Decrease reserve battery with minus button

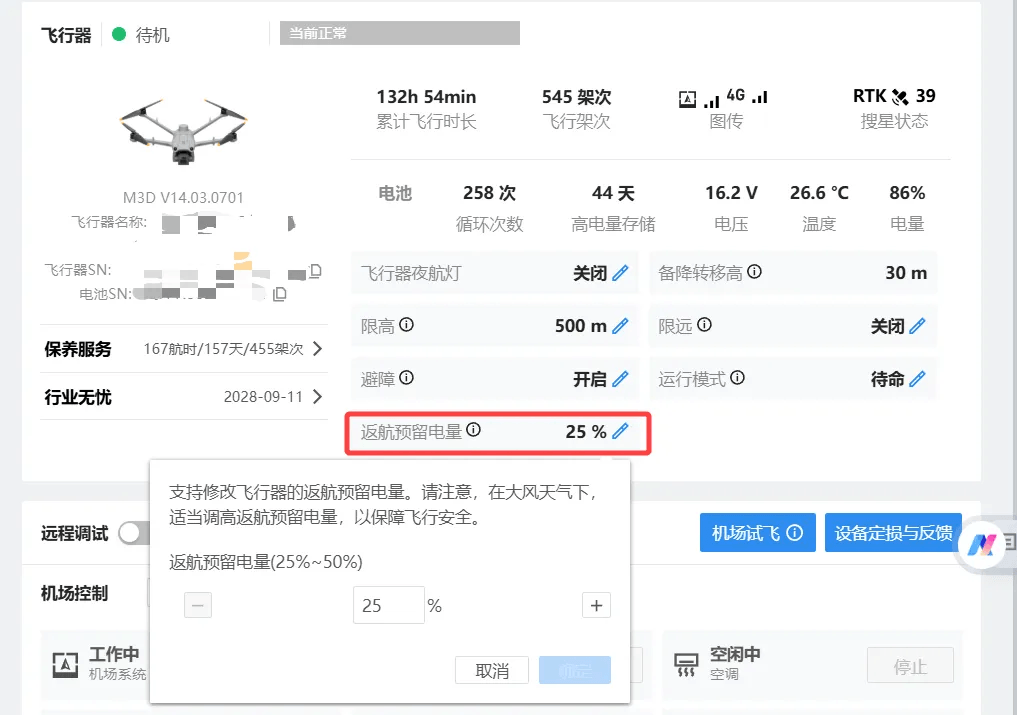pyautogui.click(x=198, y=605)
